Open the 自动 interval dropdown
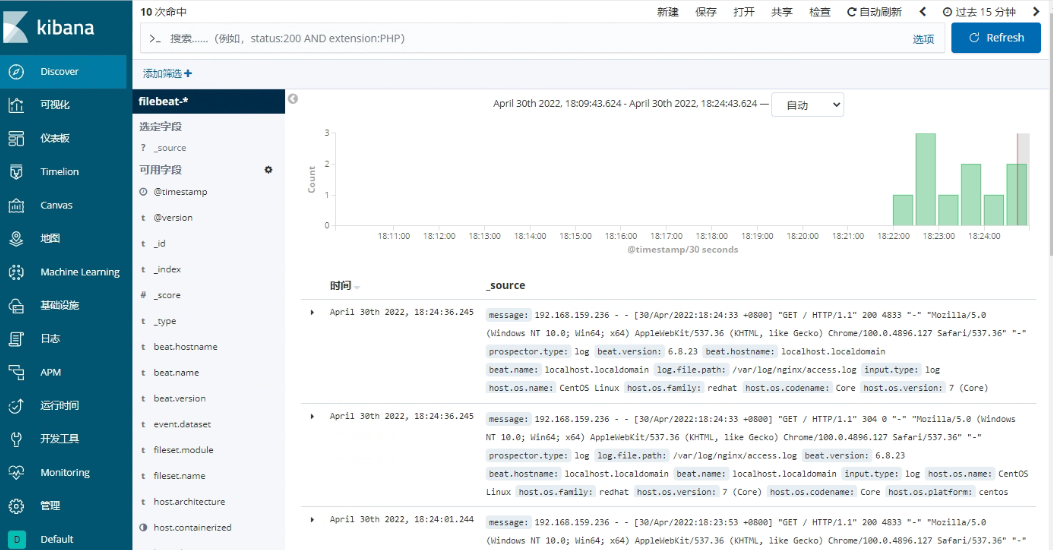The image size is (1053, 550). 807,105
